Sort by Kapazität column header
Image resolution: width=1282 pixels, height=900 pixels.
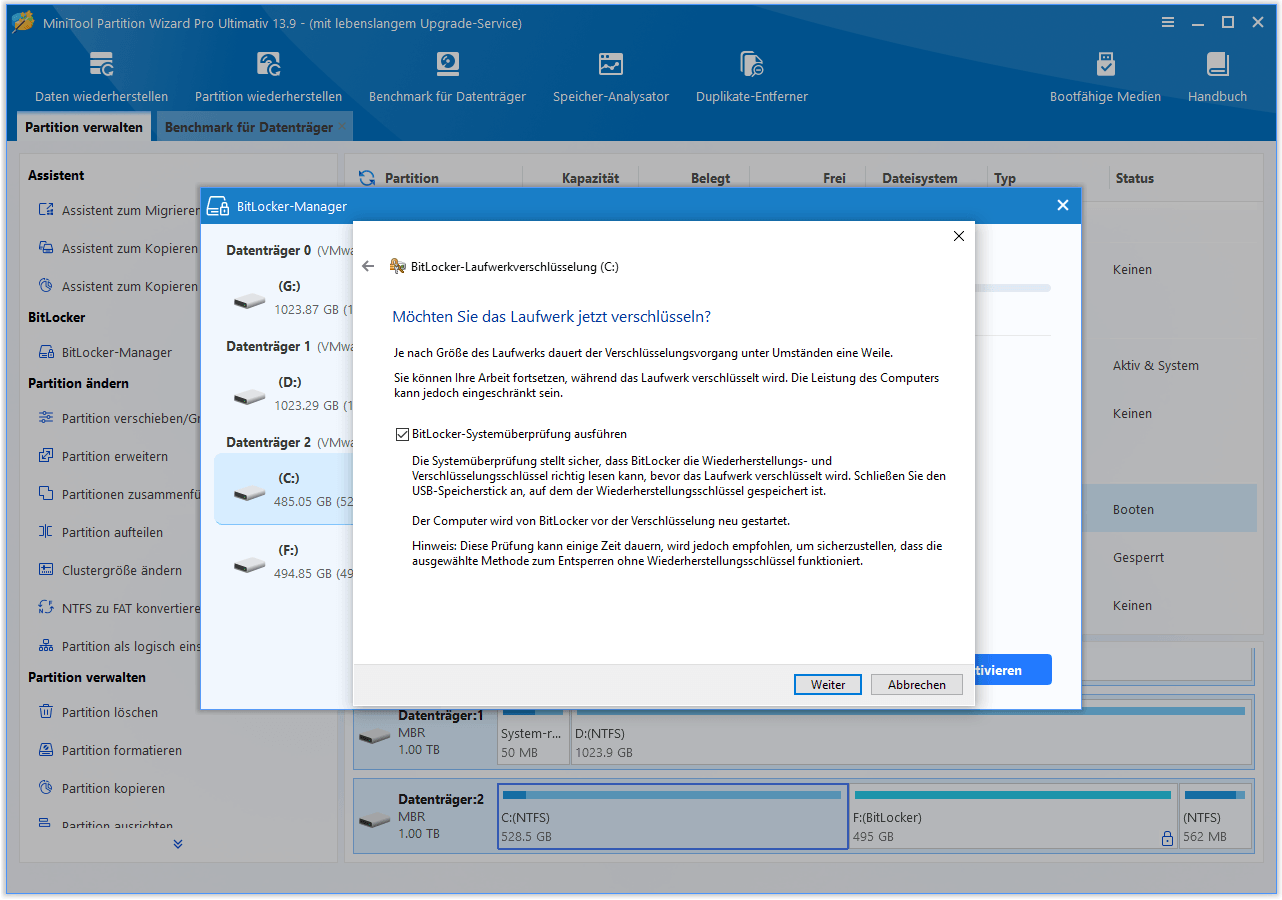[x=590, y=178]
